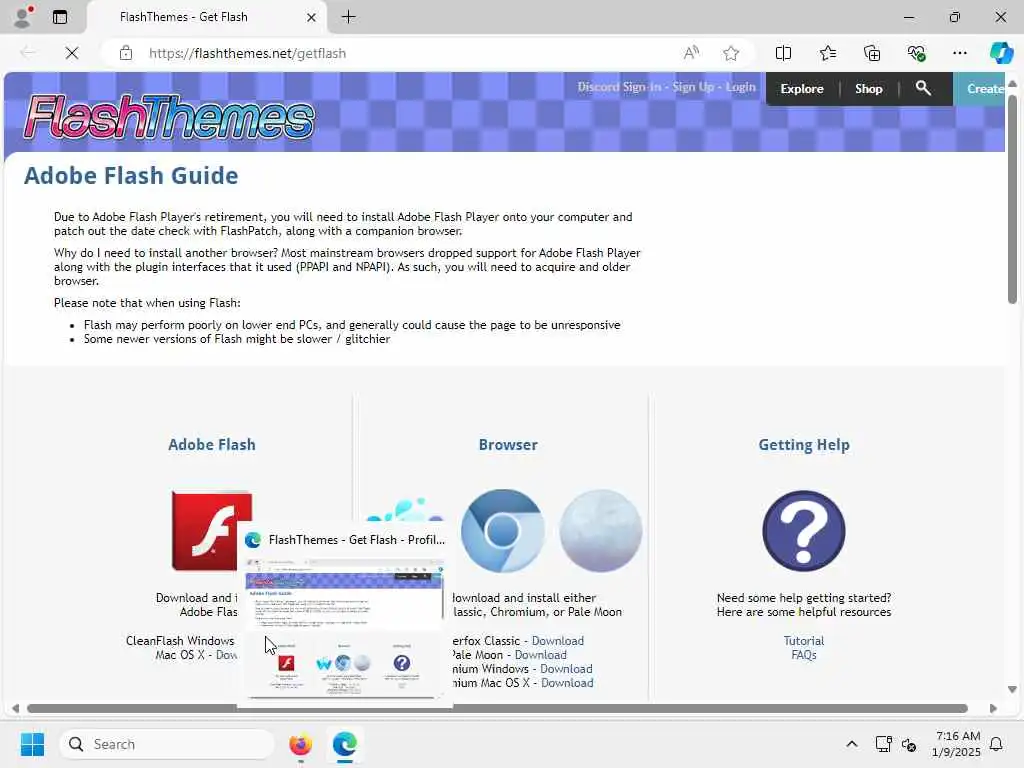Click the Browser section heading

point(508,445)
